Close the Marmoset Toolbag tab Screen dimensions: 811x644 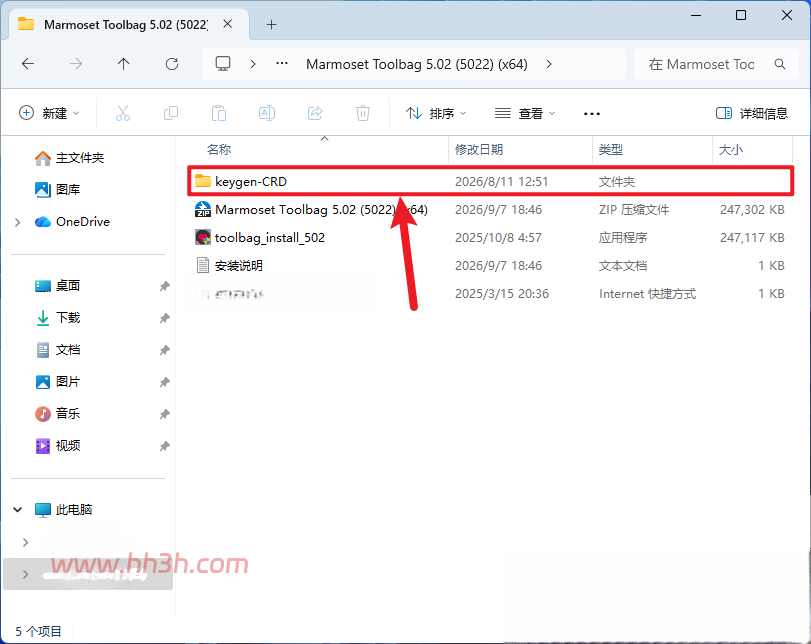(228, 24)
